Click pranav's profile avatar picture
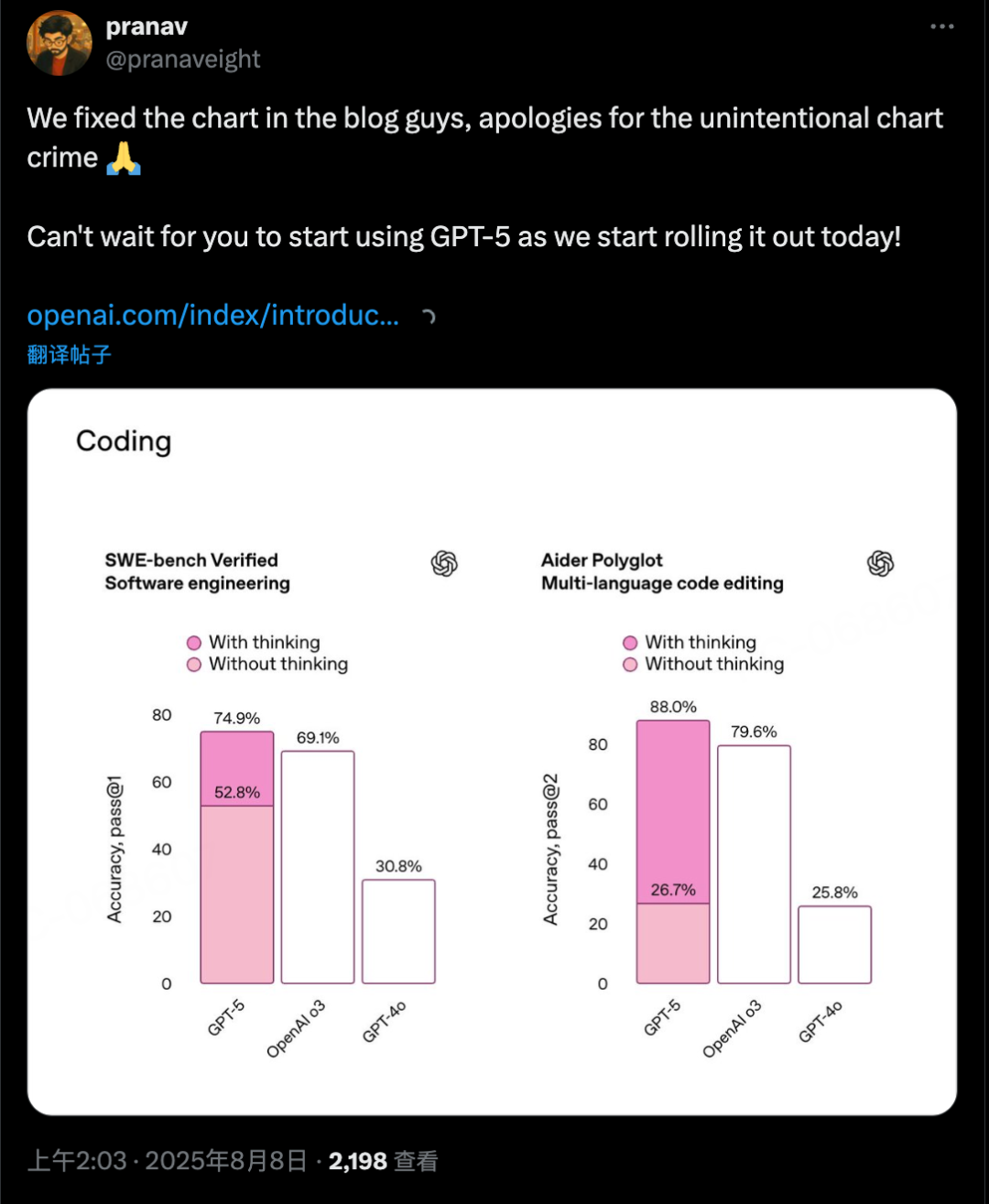 (x=59, y=43)
